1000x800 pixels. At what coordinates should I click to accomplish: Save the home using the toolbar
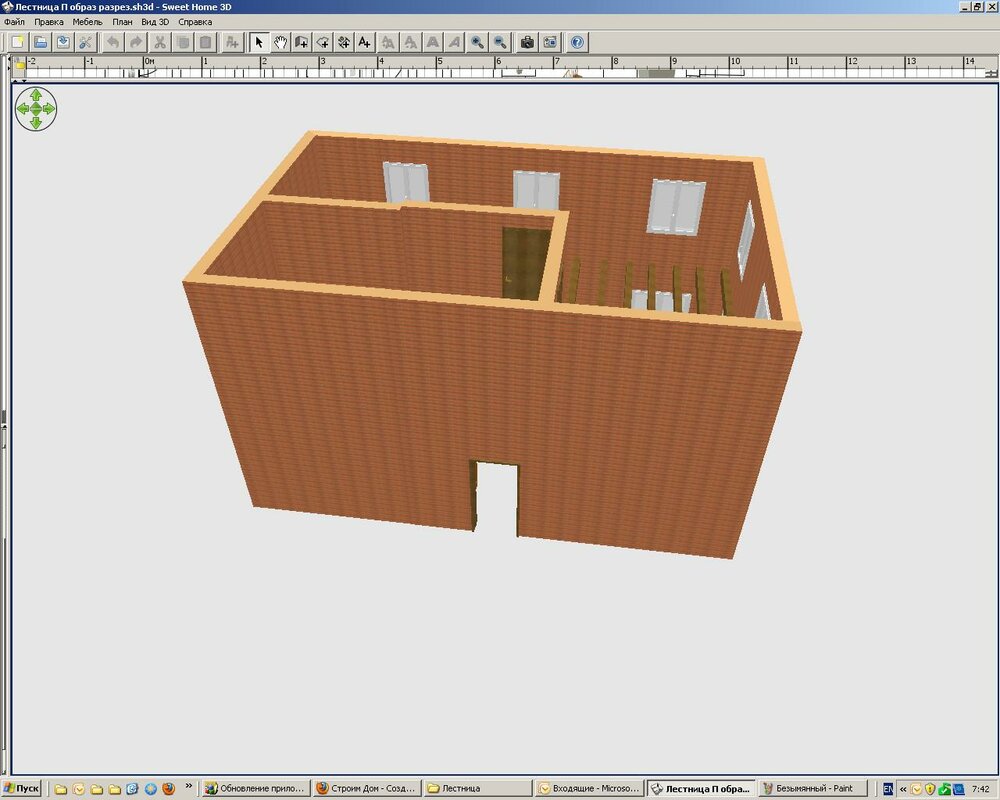click(63, 42)
